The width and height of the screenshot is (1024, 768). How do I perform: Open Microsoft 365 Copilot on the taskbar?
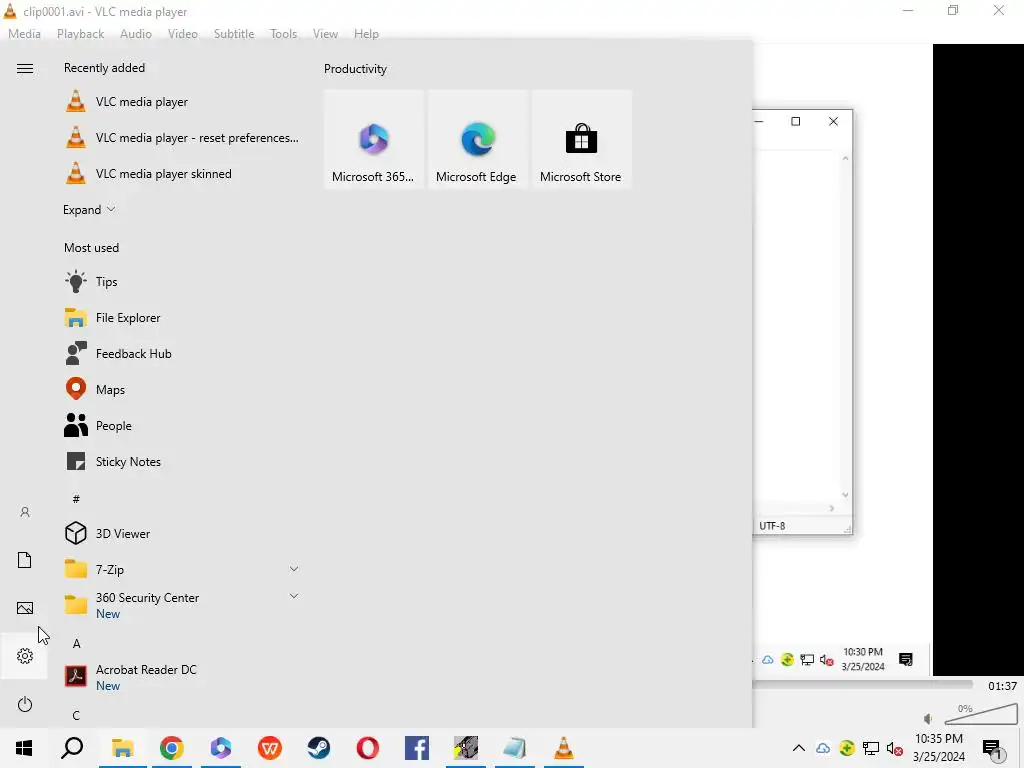(221, 748)
